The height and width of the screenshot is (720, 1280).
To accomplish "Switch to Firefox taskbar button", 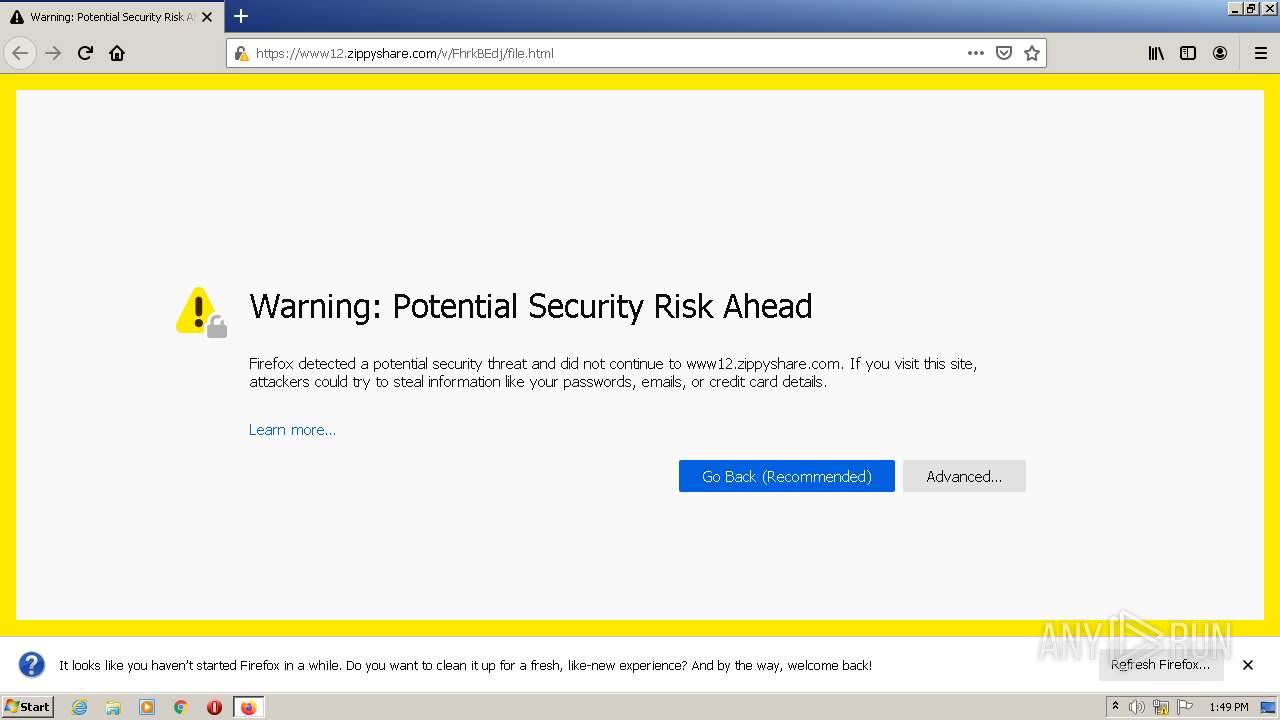I will pos(248,707).
